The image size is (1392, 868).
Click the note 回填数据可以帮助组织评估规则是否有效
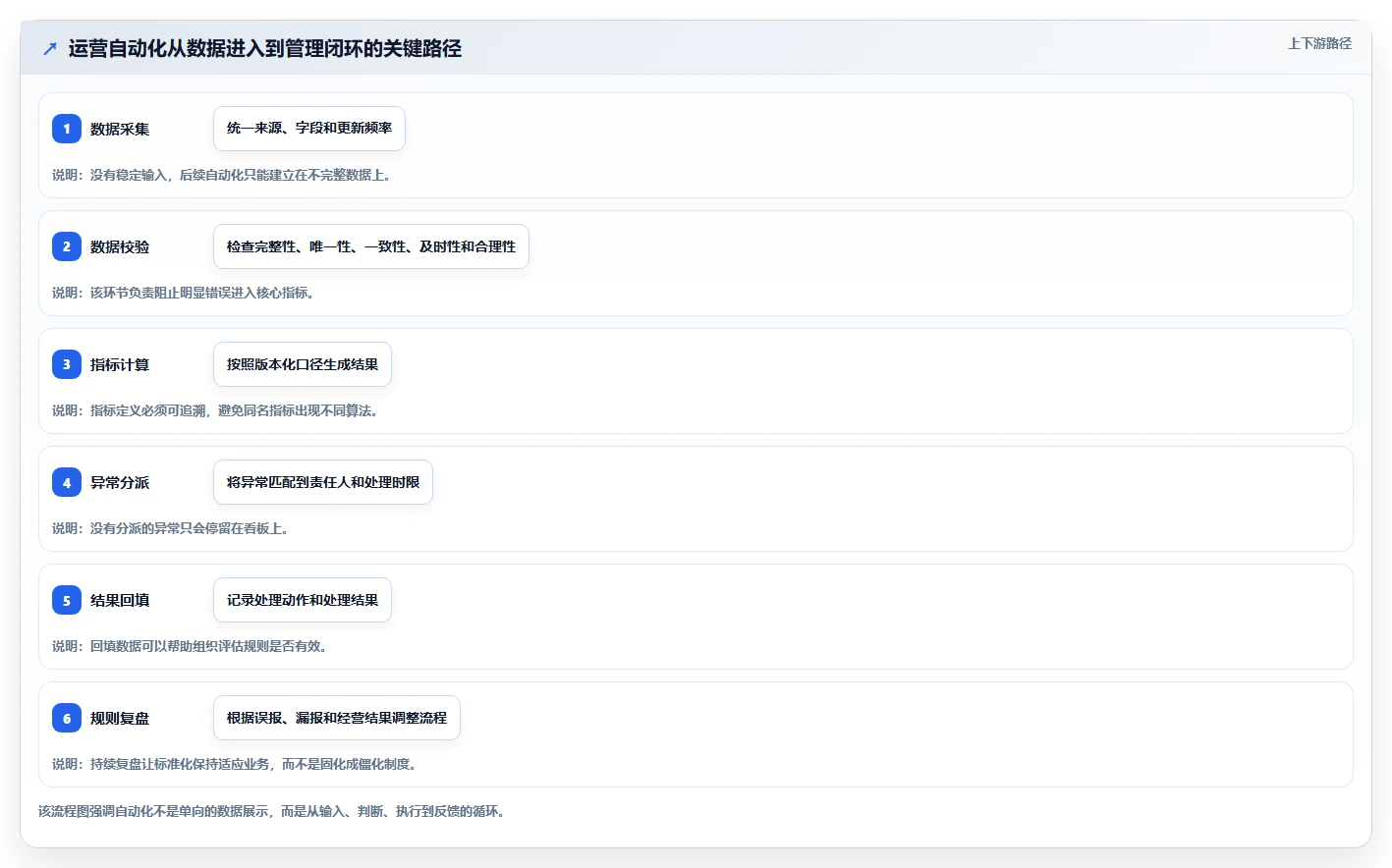193,646
